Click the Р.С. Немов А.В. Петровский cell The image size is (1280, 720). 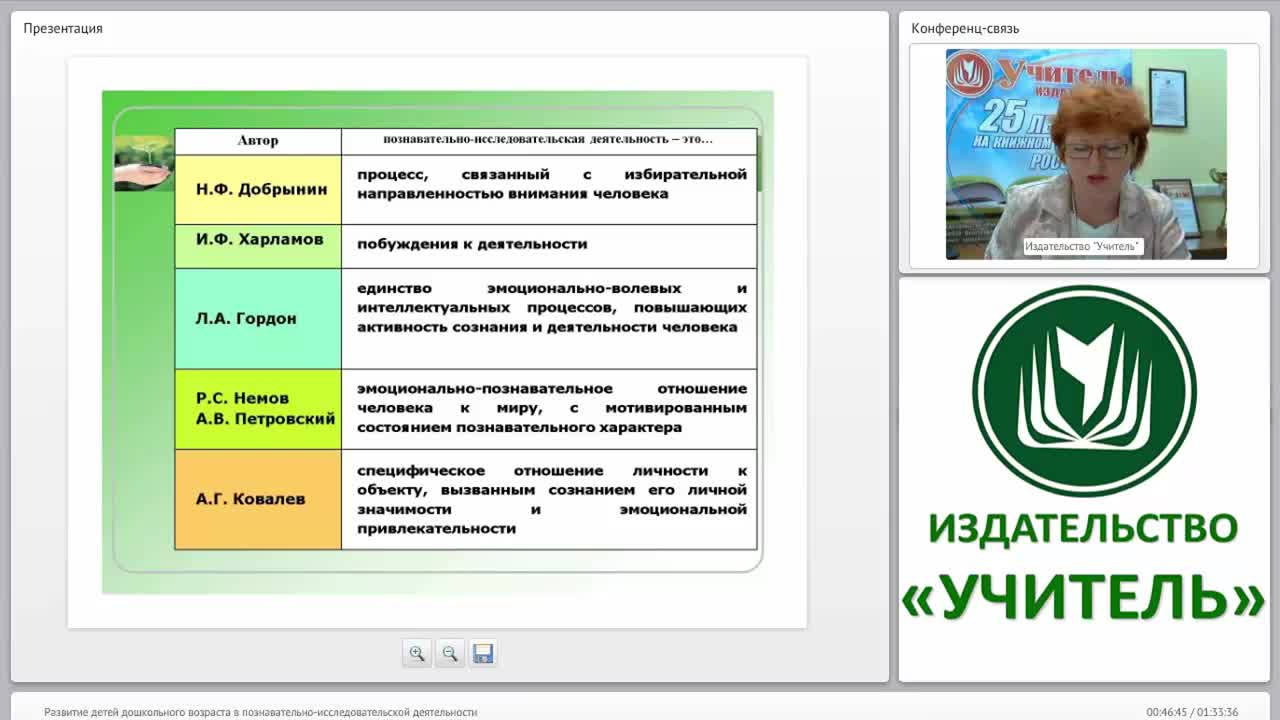click(x=258, y=409)
